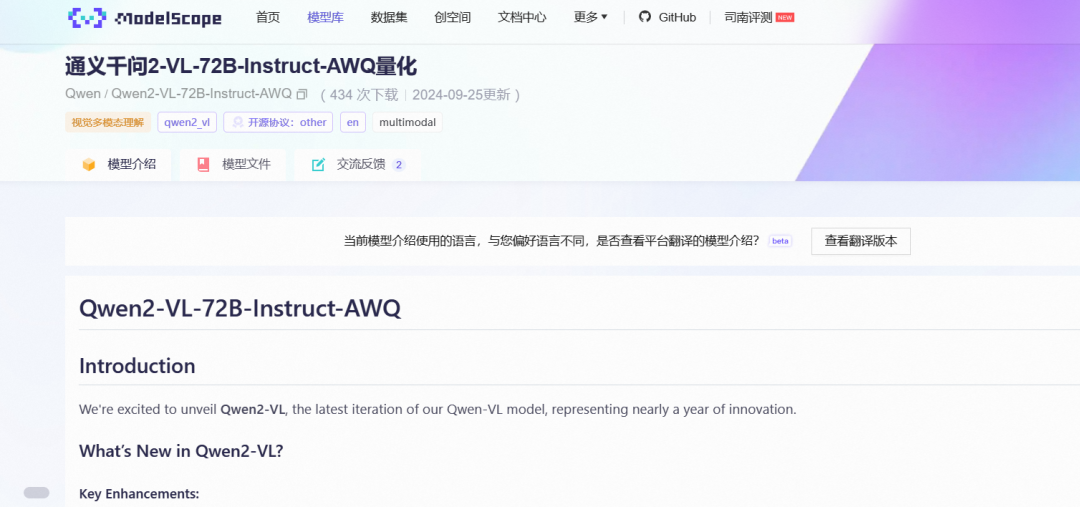
Task: Click the What's New in Qwen2-VL? heading
Action: (181, 451)
